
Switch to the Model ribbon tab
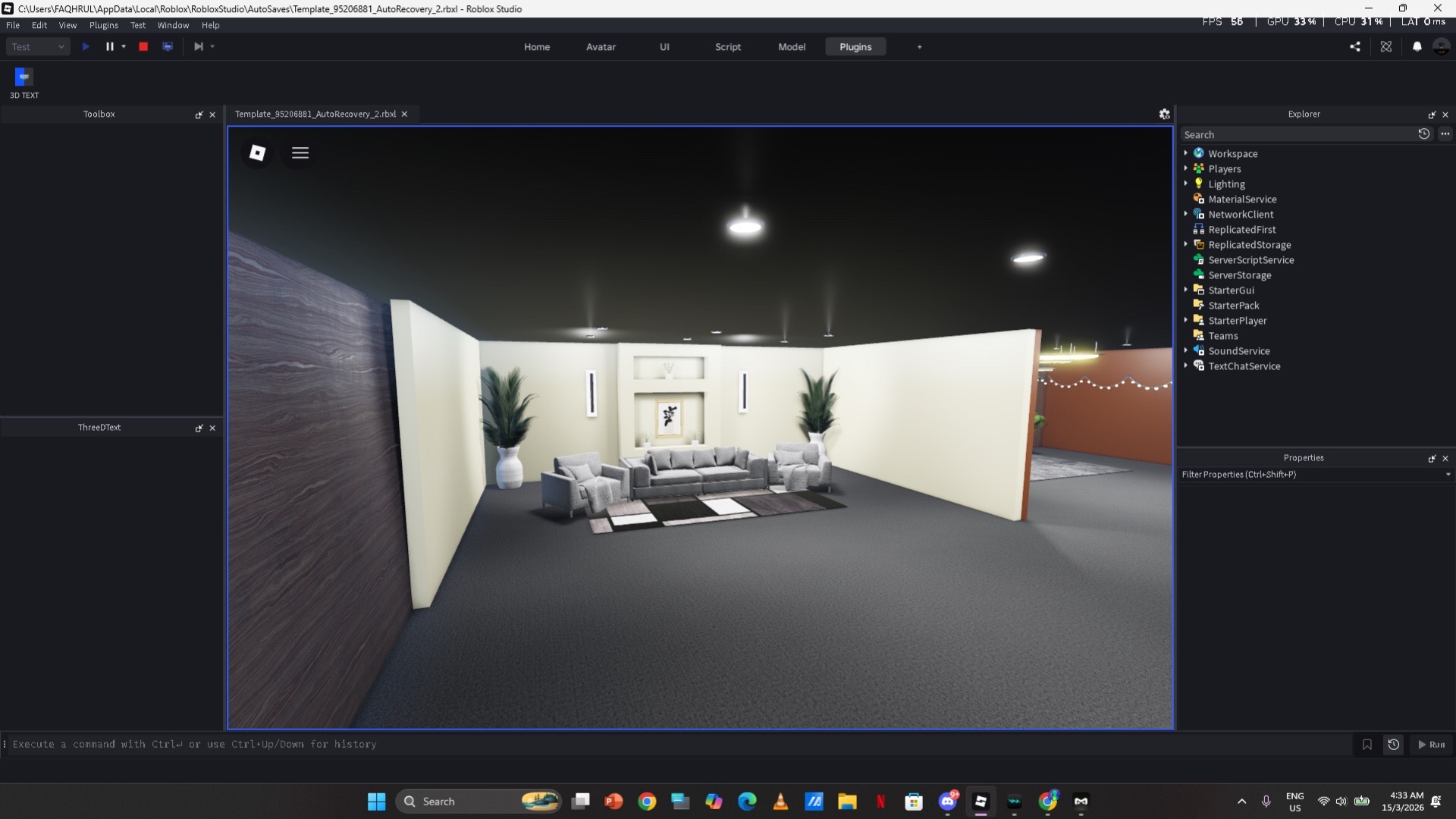click(x=792, y=46)
